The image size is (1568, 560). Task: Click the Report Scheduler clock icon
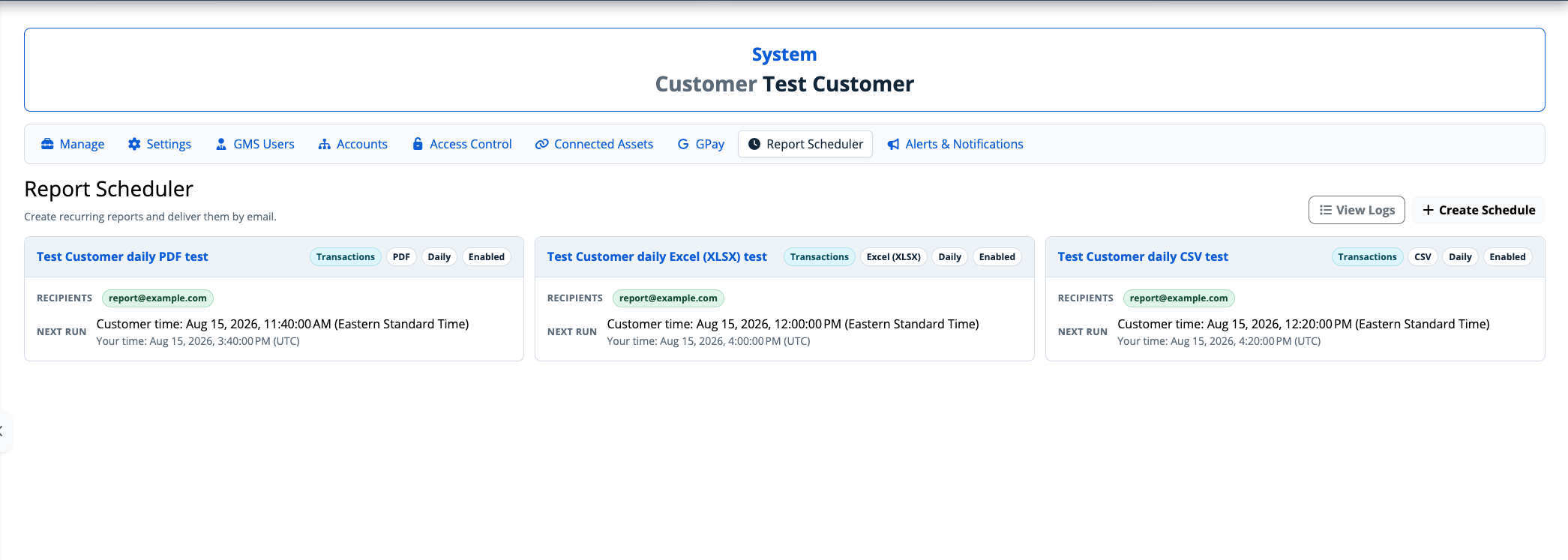[754, 144]
